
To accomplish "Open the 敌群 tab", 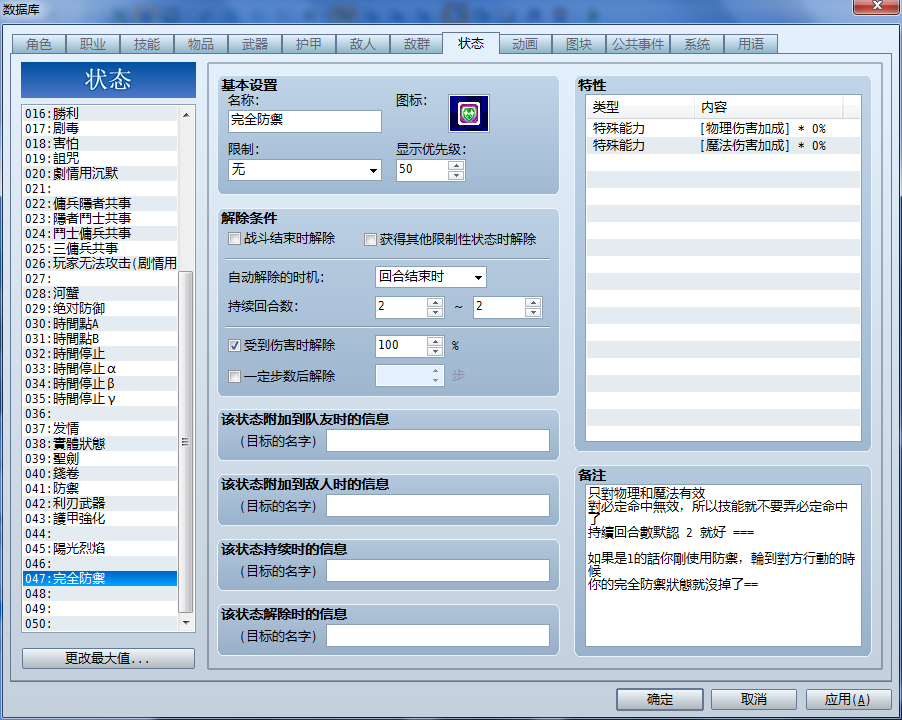I will (x=416, y=44).
